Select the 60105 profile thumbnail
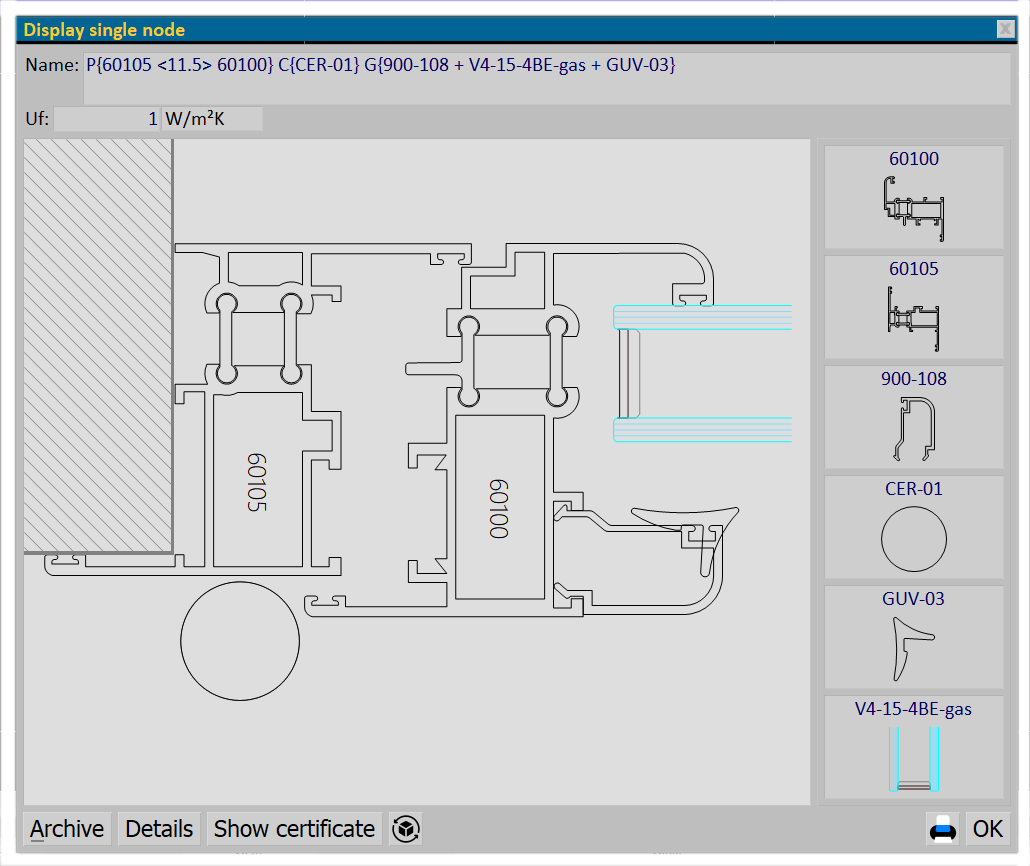The width and height of the screenshot is (1030, 866). pyautogui.click(x=913, y=307)
